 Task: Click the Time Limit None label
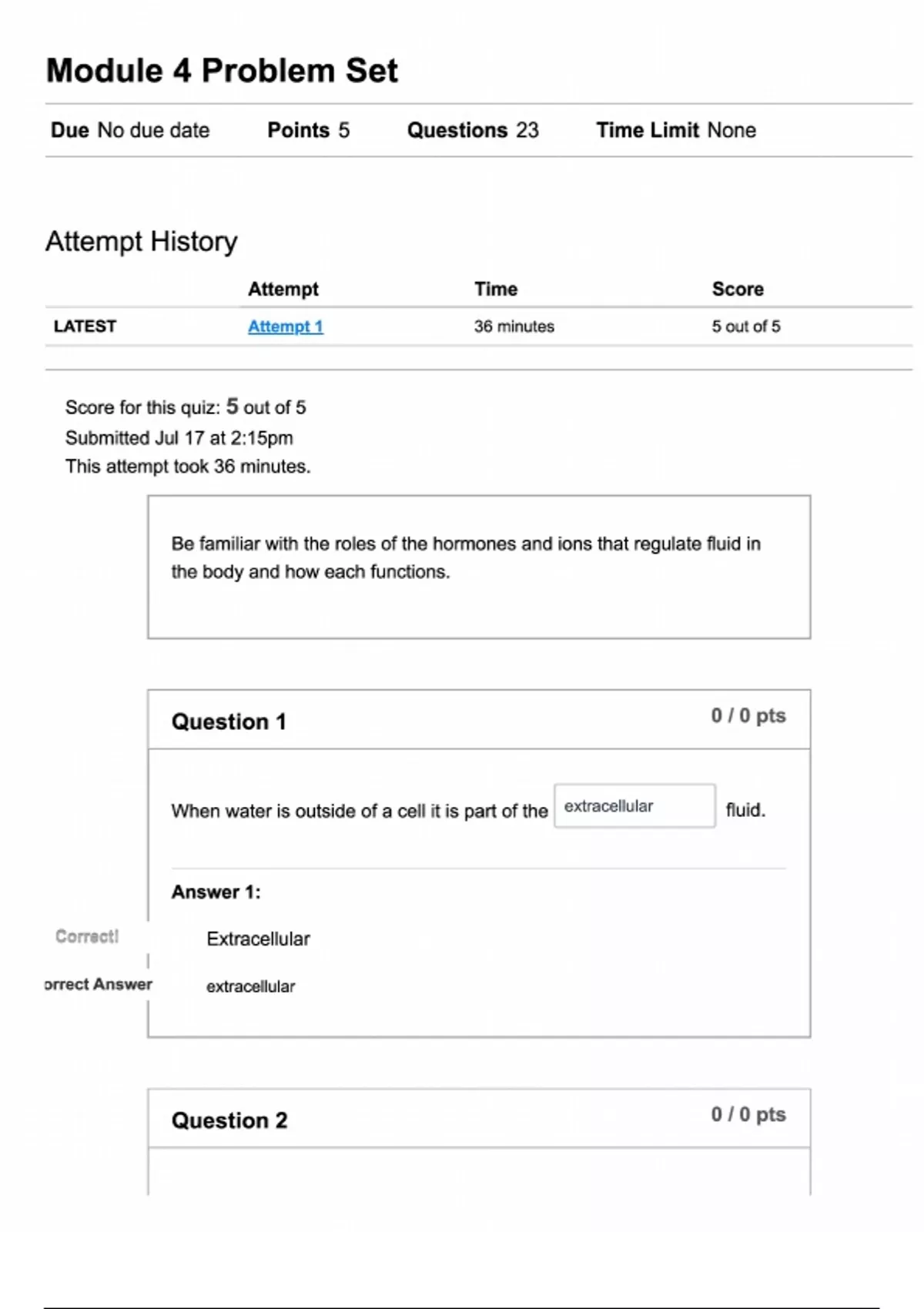pyautogui.click(x=675, y=130)
